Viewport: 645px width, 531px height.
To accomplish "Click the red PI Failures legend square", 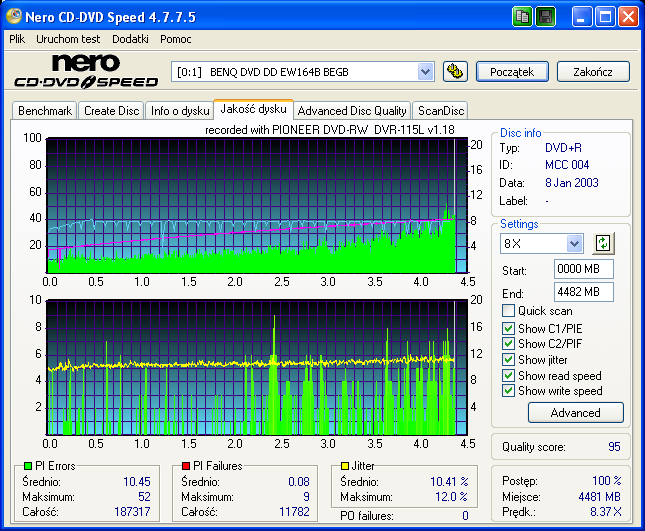I will click(186, 466).
